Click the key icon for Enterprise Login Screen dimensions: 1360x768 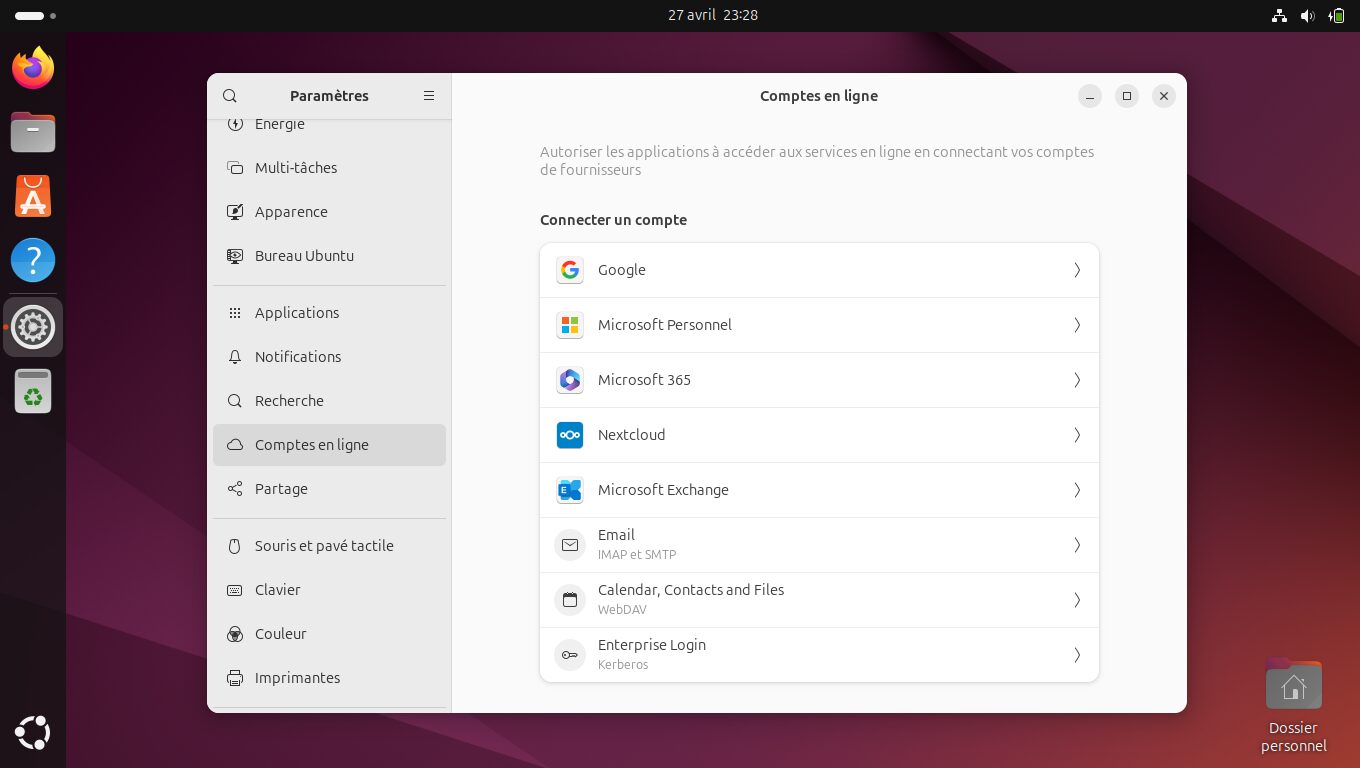point(570,655)
